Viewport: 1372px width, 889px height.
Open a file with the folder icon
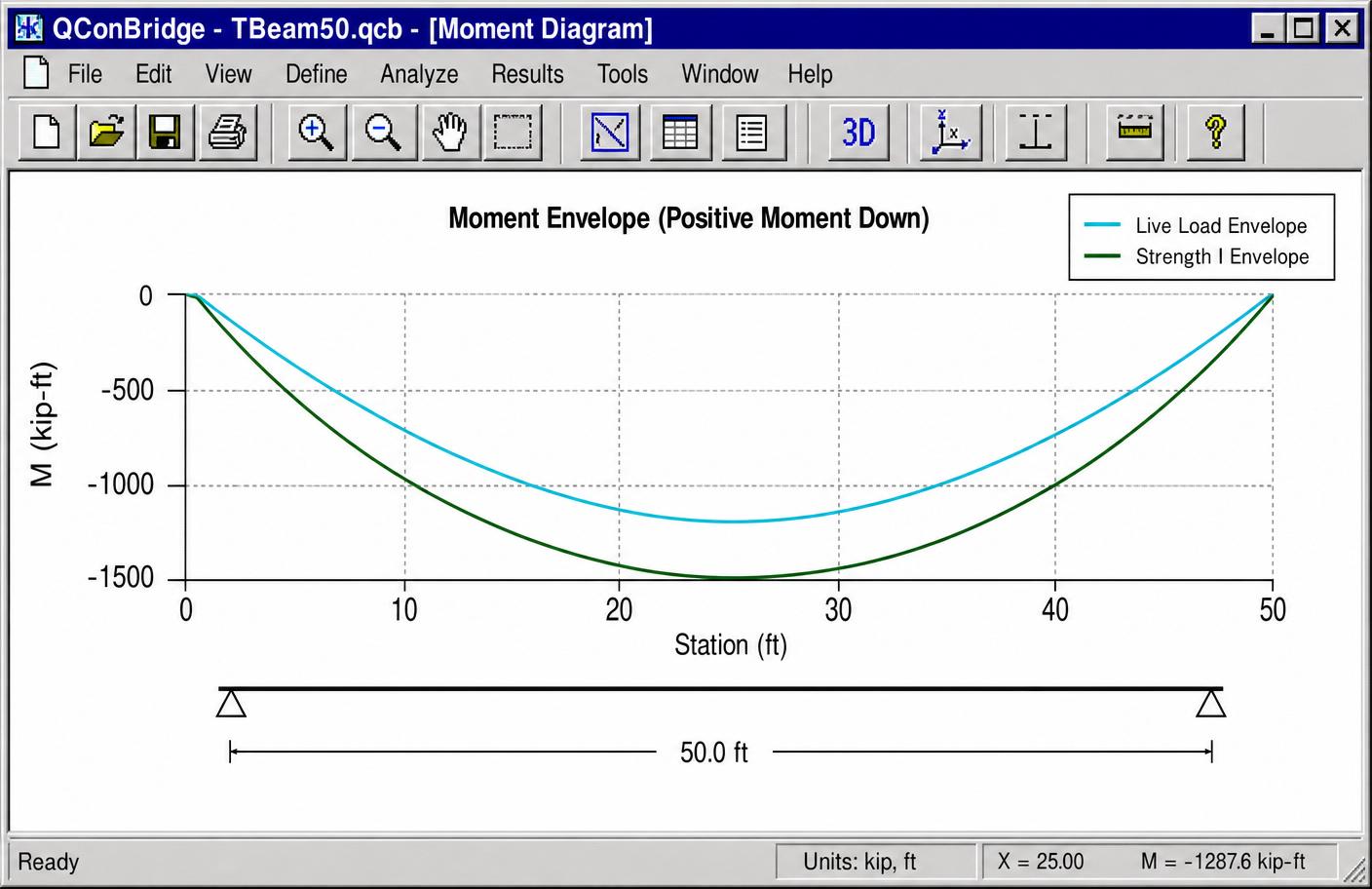click(106, 132)
